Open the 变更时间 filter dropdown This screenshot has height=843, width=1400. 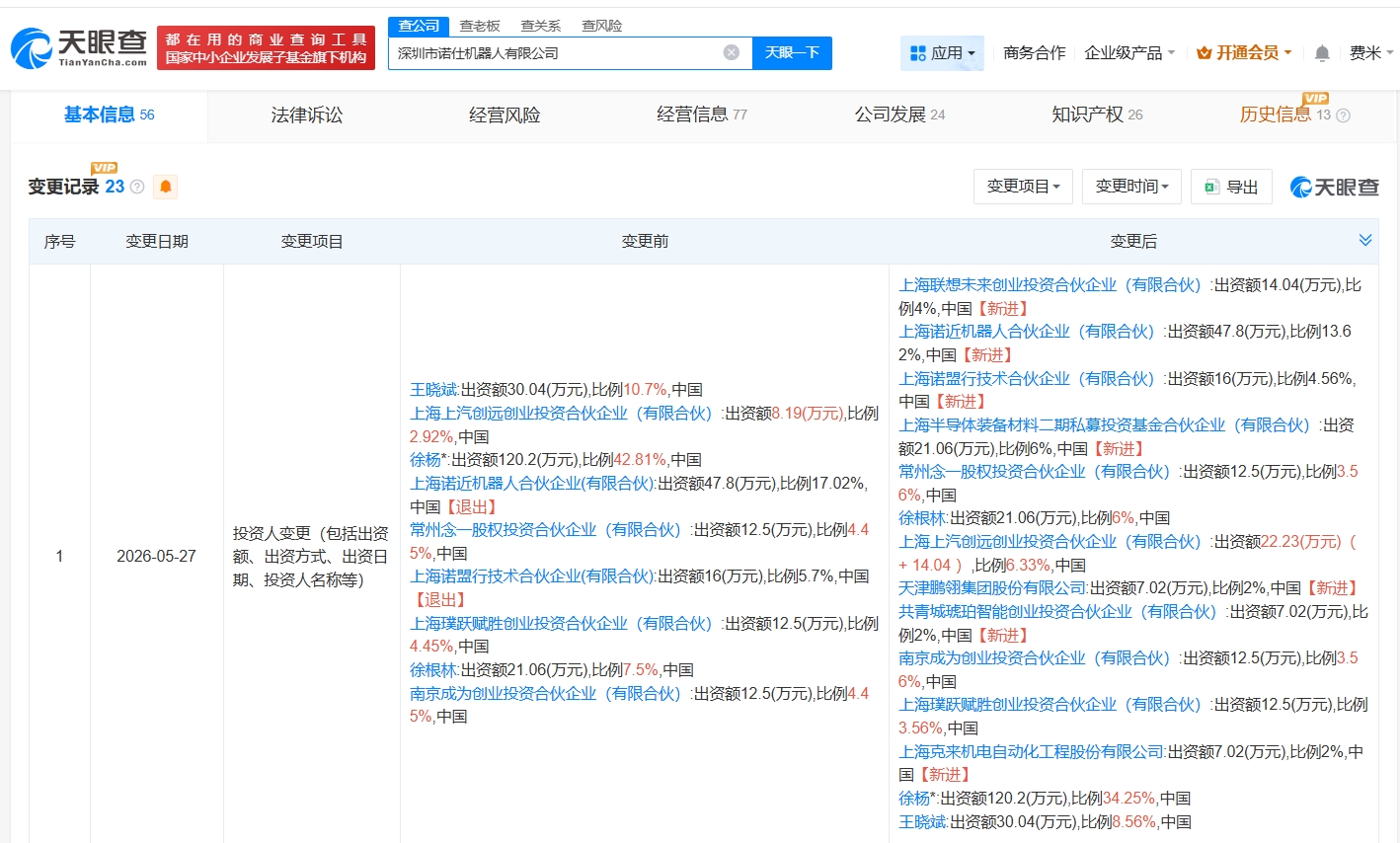point(1131,187)
